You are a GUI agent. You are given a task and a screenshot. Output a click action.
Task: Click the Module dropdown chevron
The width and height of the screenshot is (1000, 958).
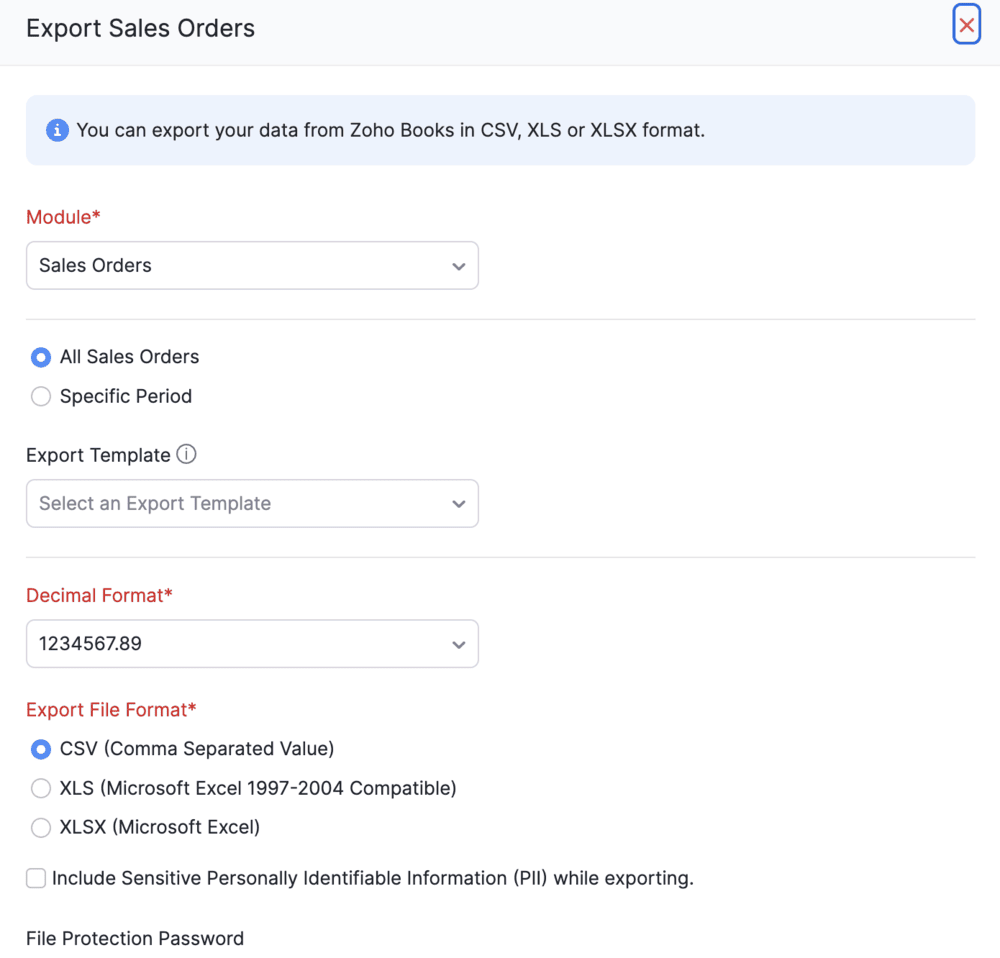click(459, 266)
